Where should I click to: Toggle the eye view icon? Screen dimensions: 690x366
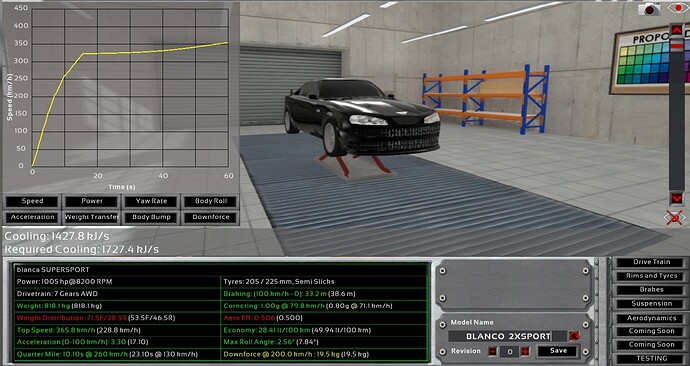tap(678, 8)
